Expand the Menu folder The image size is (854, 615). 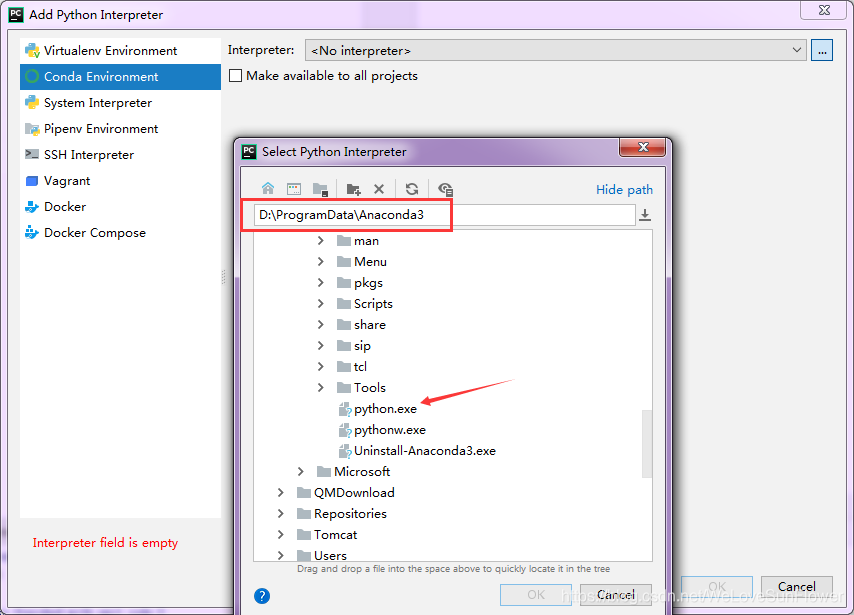pos(321,261)
